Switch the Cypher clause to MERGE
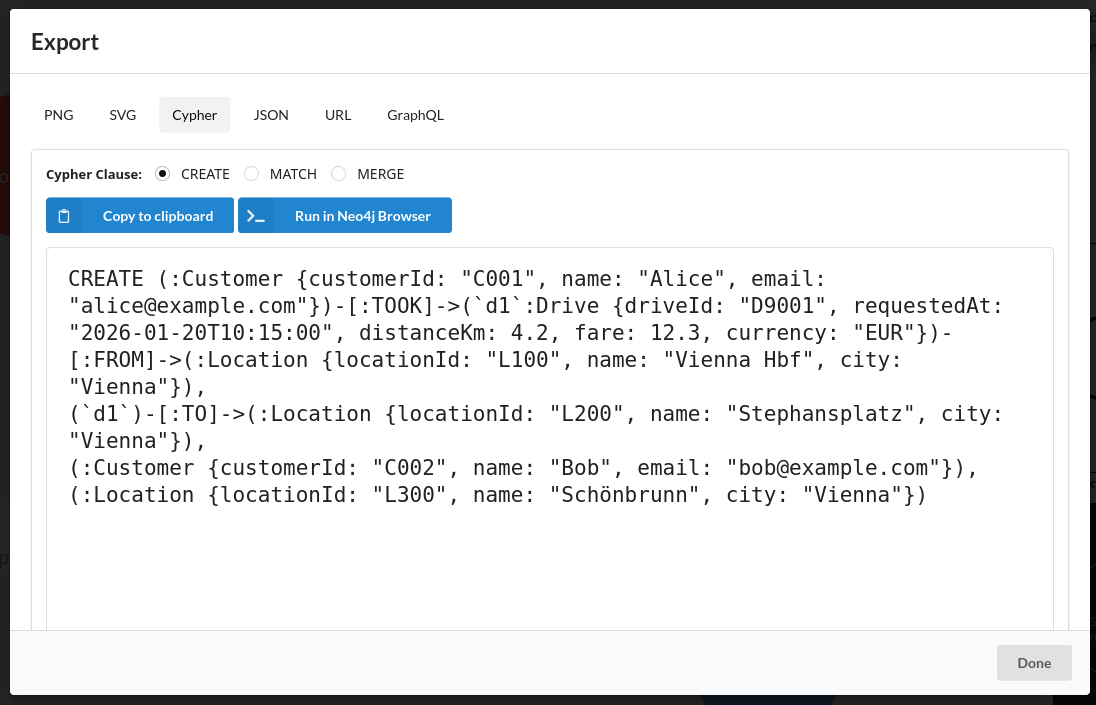 339,174
